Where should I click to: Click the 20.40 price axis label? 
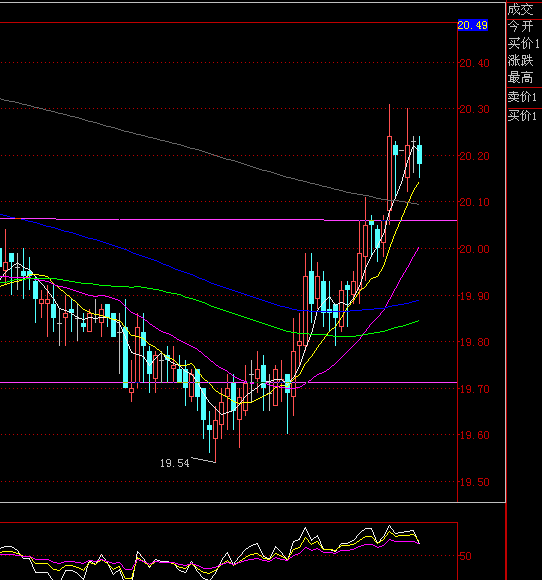click(474, 63)
